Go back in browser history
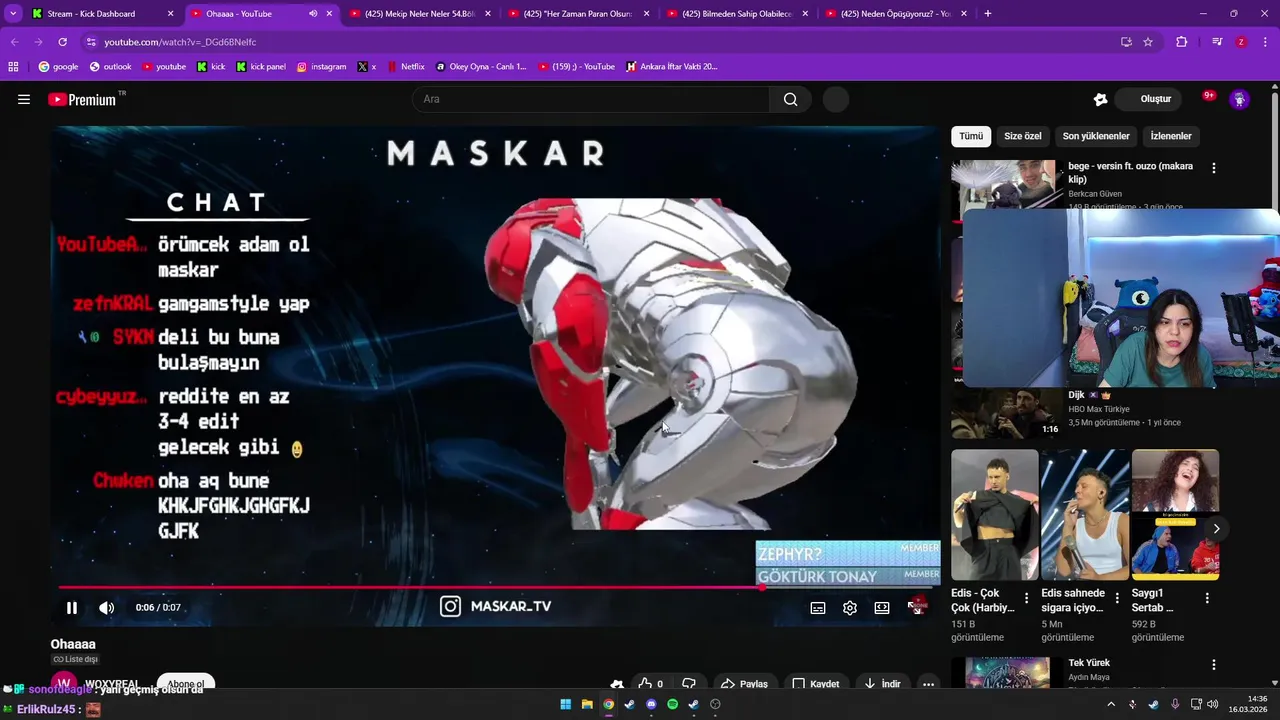 (x=14, y=42)
